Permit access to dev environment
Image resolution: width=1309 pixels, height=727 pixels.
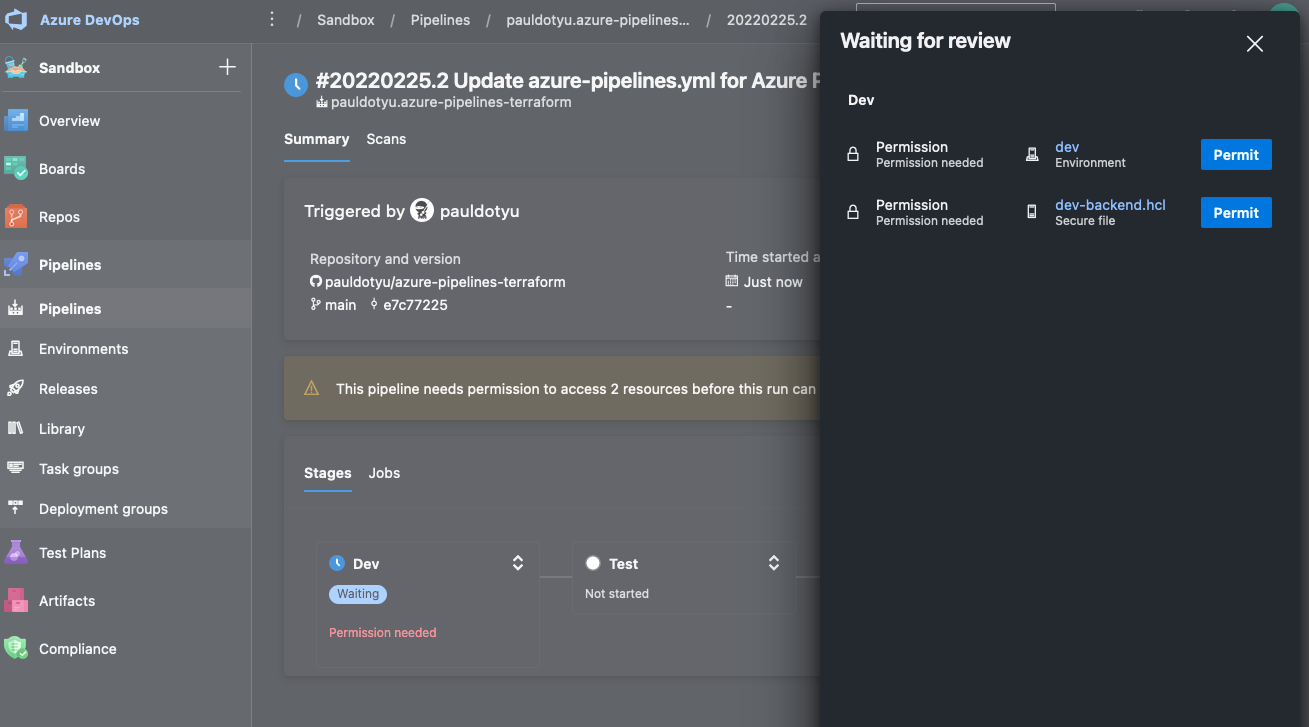click(x=1235, y=155)
